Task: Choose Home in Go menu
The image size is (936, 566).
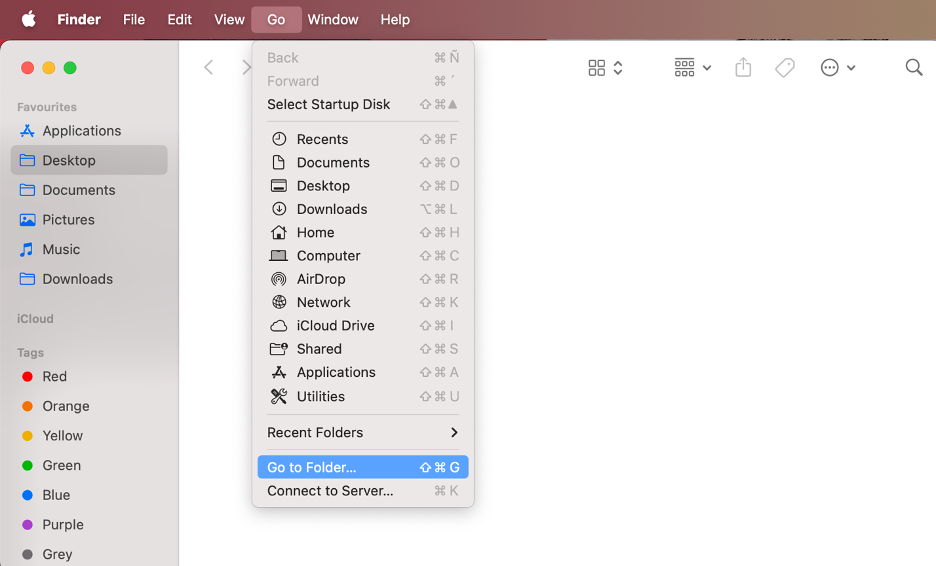Action: coord(363,232)
